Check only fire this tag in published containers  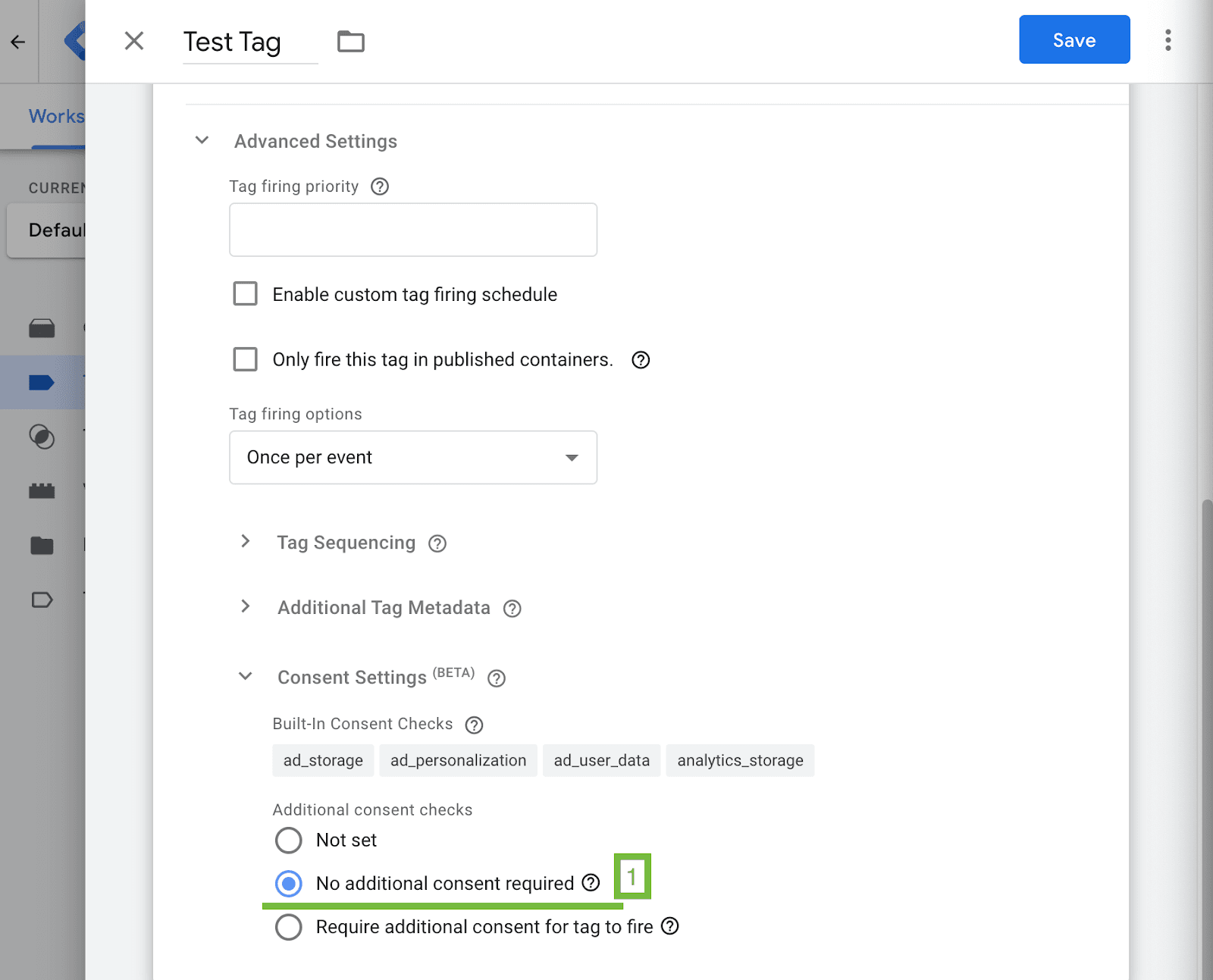click(x=245, y=359)
